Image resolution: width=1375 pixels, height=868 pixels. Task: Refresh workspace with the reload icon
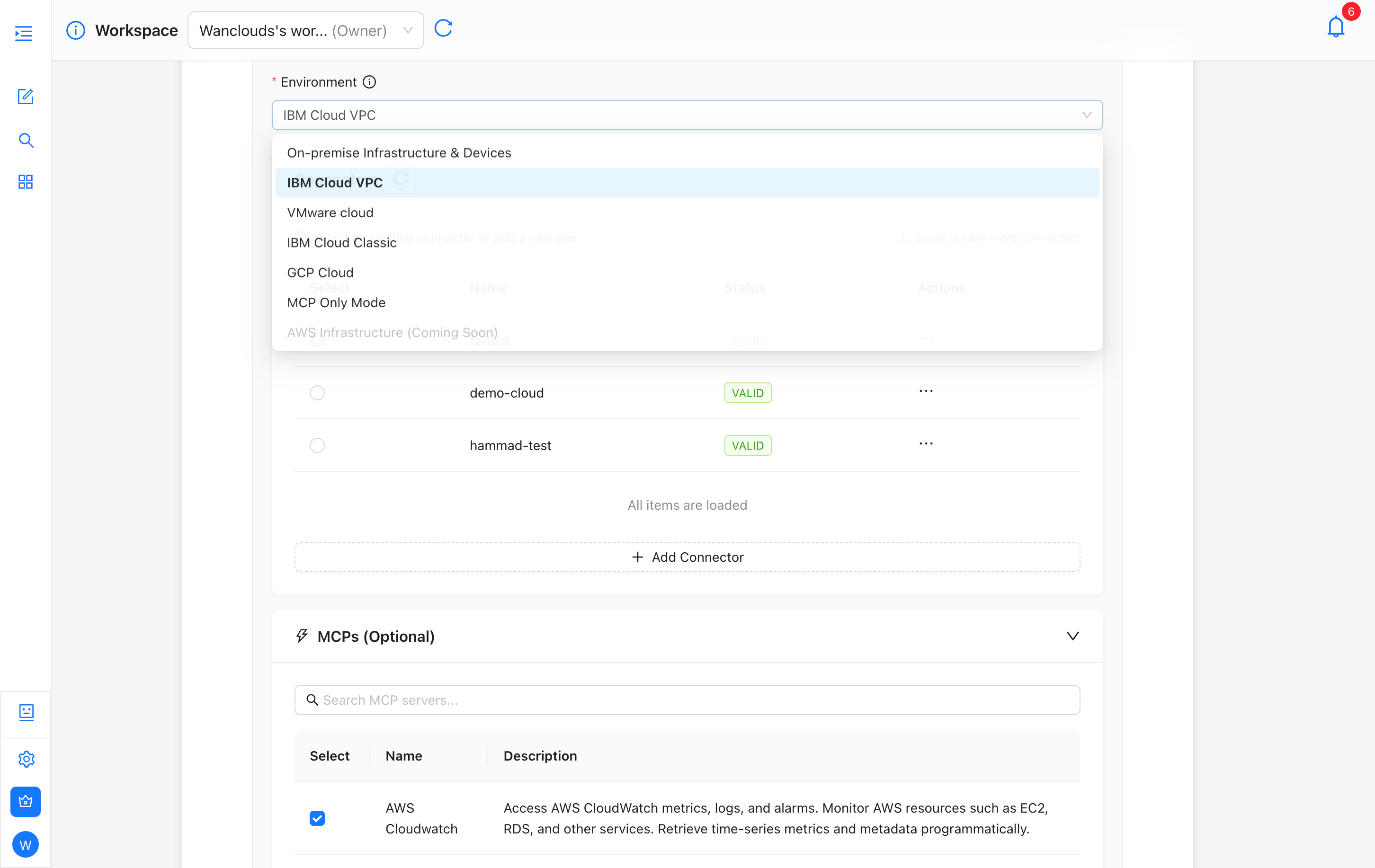(443, 28)
